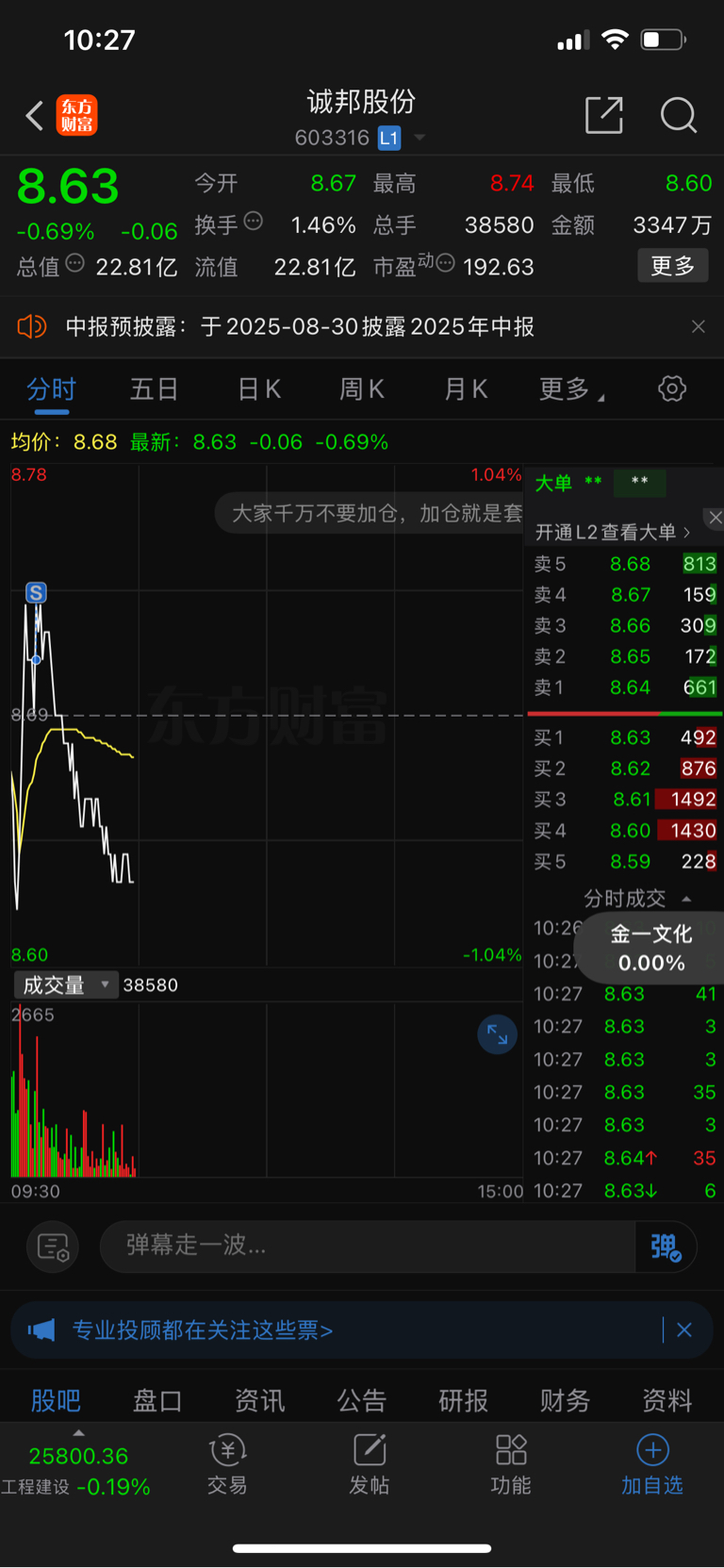Collapse the 分时成交 section arrow
Viewport: 724px width, 1568px height.
[x=686, y=900]
